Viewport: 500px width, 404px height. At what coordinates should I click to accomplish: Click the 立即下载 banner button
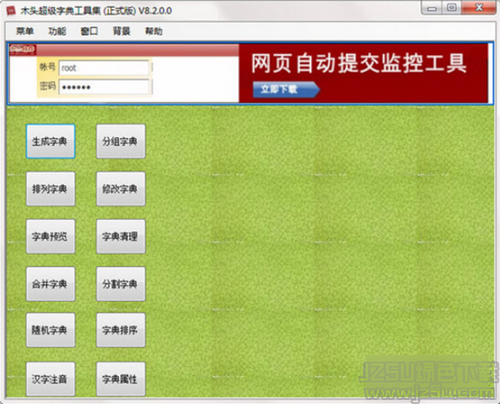point(286,89)
